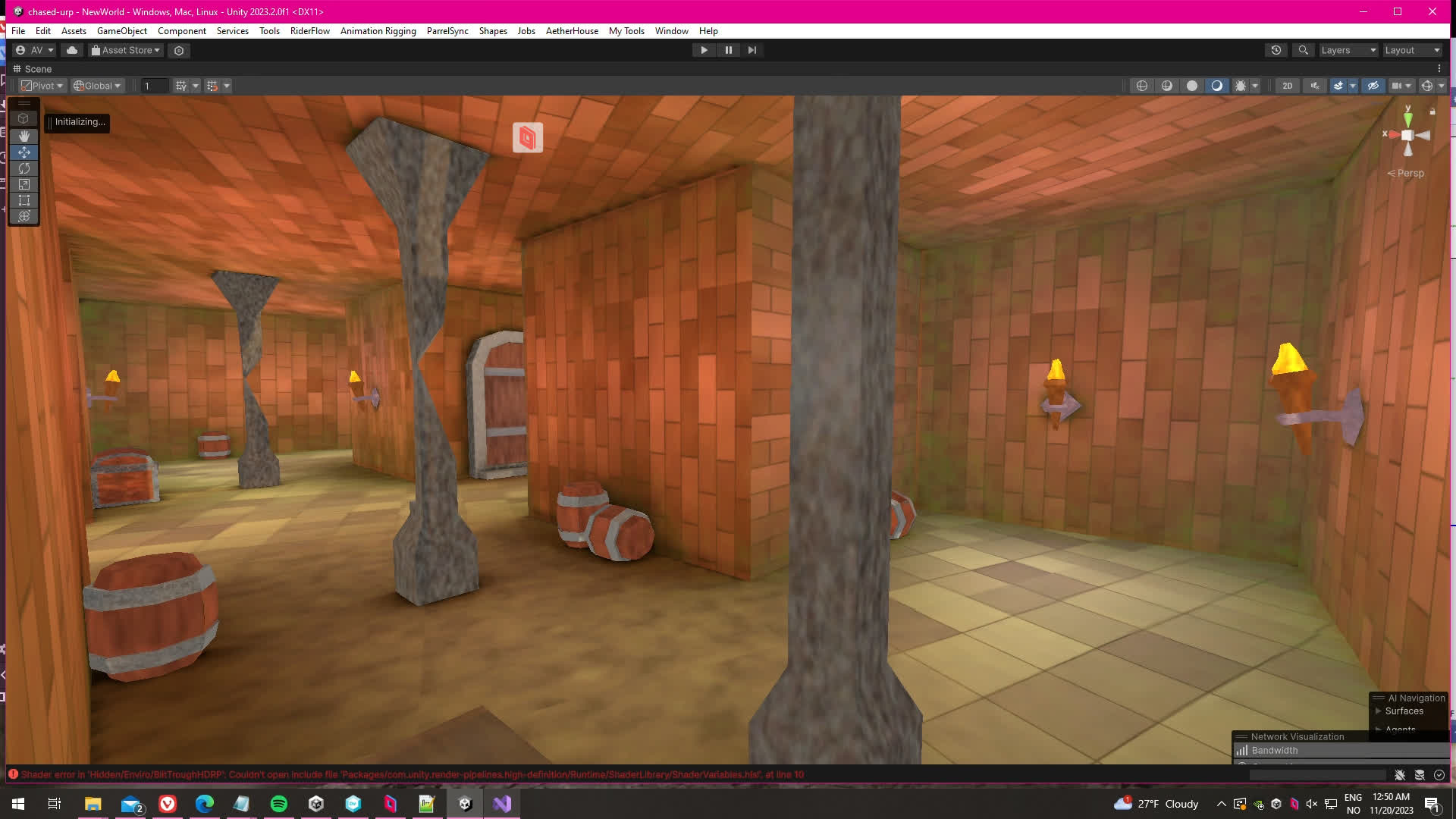This screenshot has height=819, width=1456.
Task: Select the Hand view tool
Action: coord(24,136)
